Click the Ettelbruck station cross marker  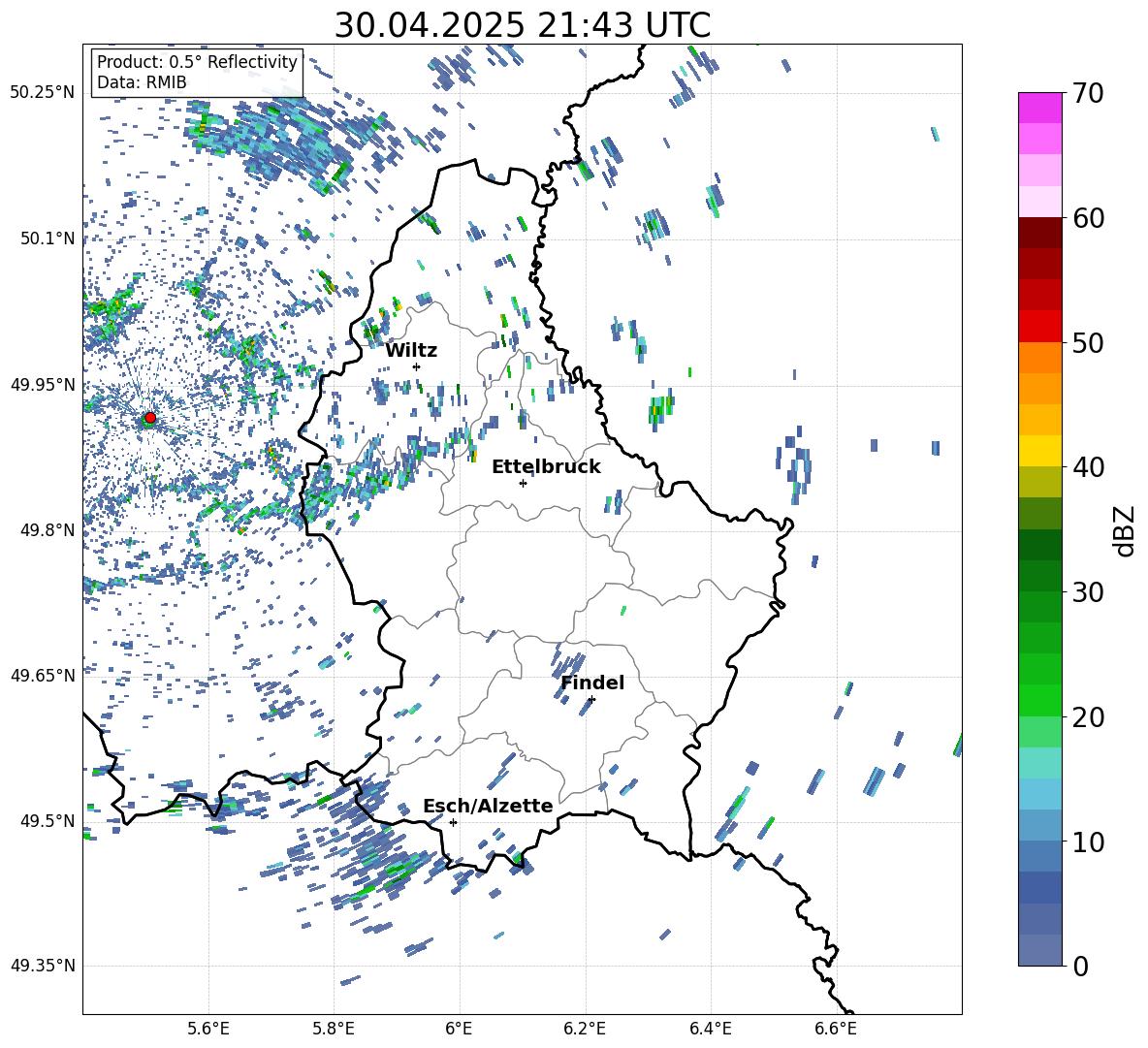523,483
